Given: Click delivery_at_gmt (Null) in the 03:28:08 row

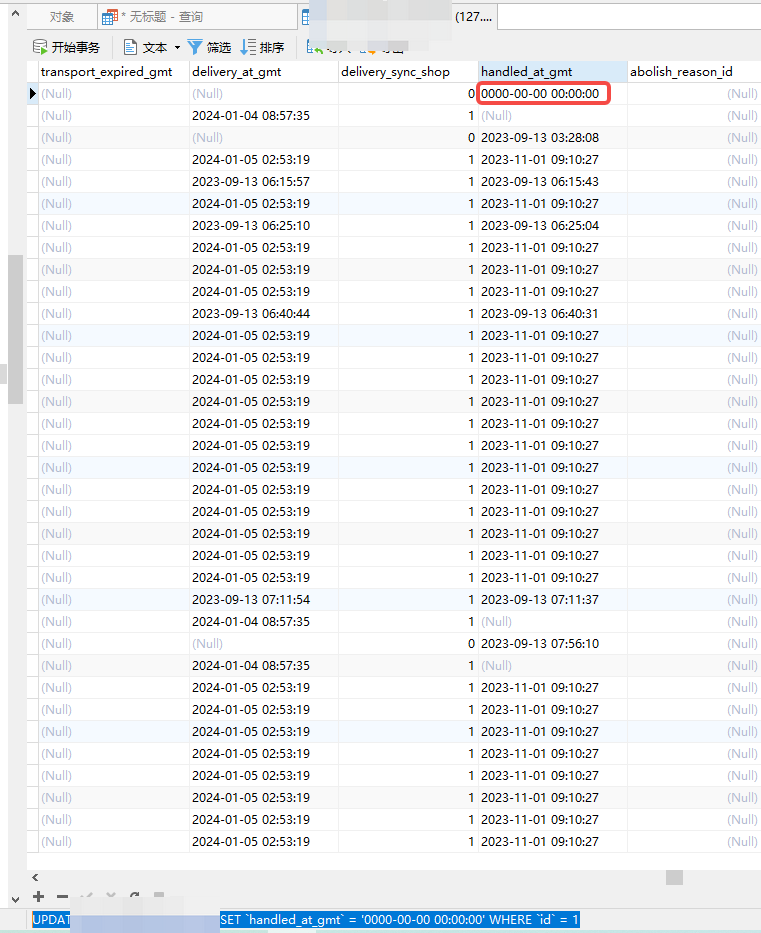Looking at the screenshot, I should click(x=264, y=137).
